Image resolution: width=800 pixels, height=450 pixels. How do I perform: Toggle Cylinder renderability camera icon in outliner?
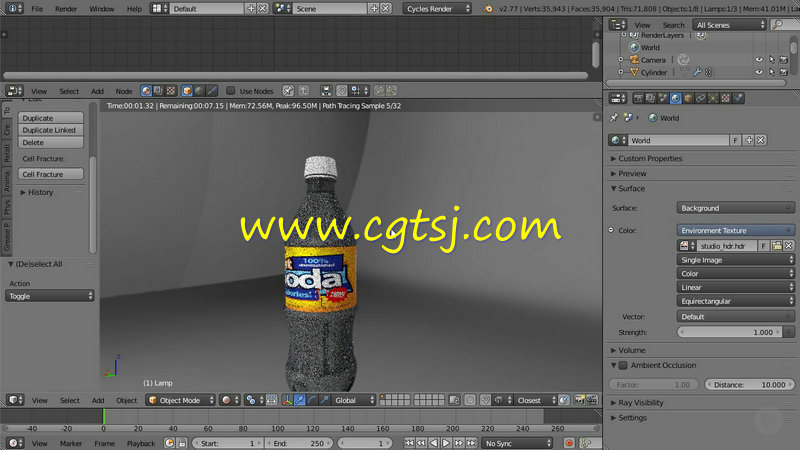(784, 72)
